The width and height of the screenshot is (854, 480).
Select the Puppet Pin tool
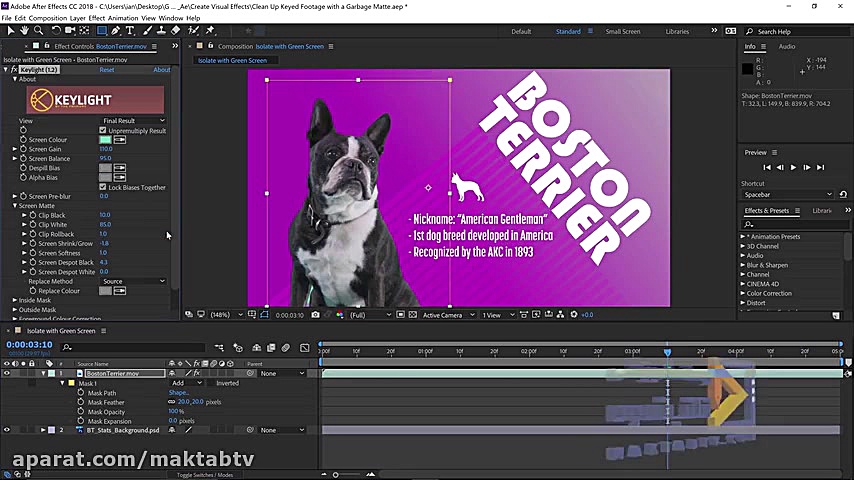click(210, 31)
